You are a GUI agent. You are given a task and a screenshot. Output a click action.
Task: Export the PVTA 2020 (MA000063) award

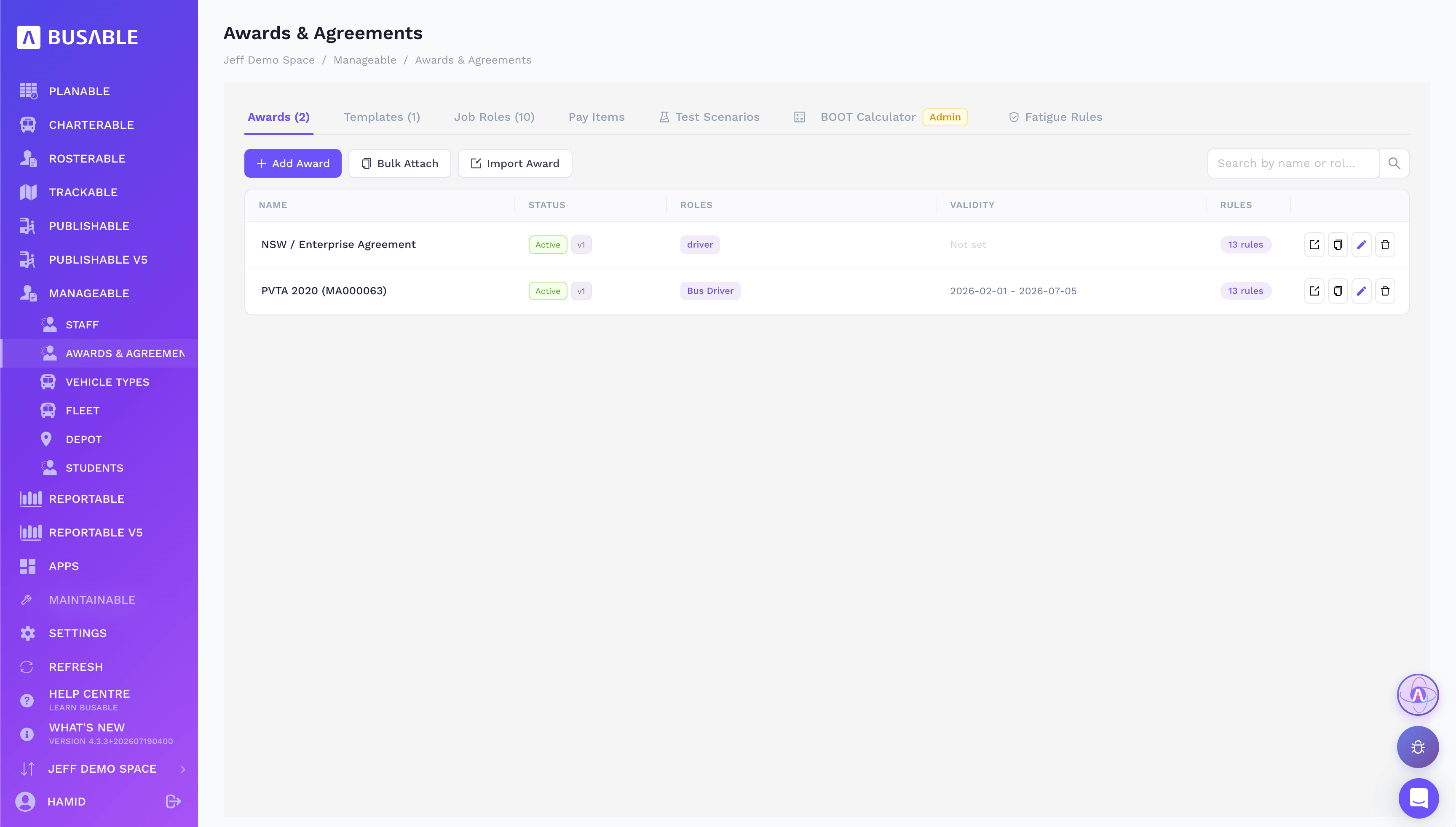click(1314, 291)
